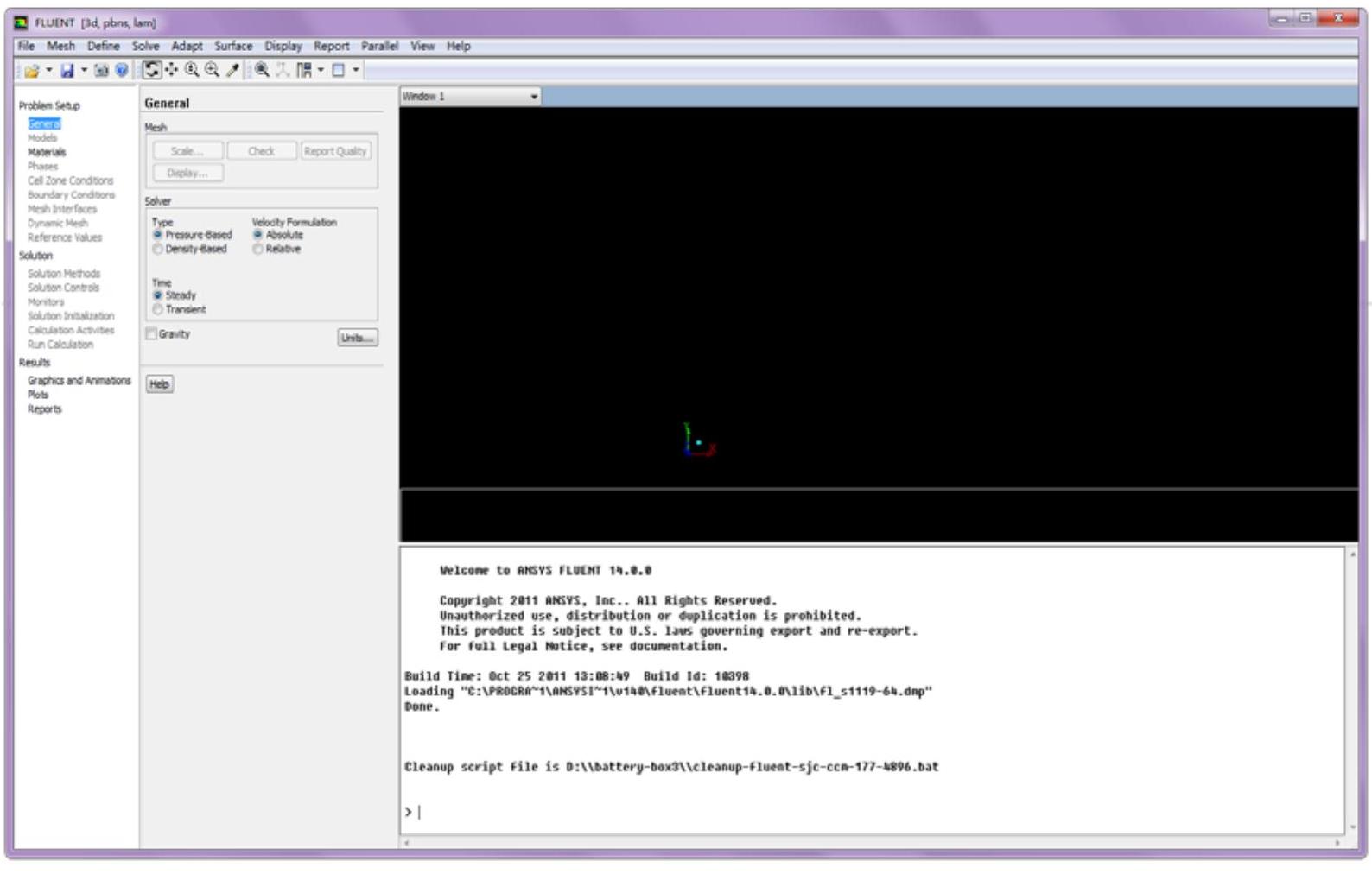Click the Help button in General panel

[159, 384]
